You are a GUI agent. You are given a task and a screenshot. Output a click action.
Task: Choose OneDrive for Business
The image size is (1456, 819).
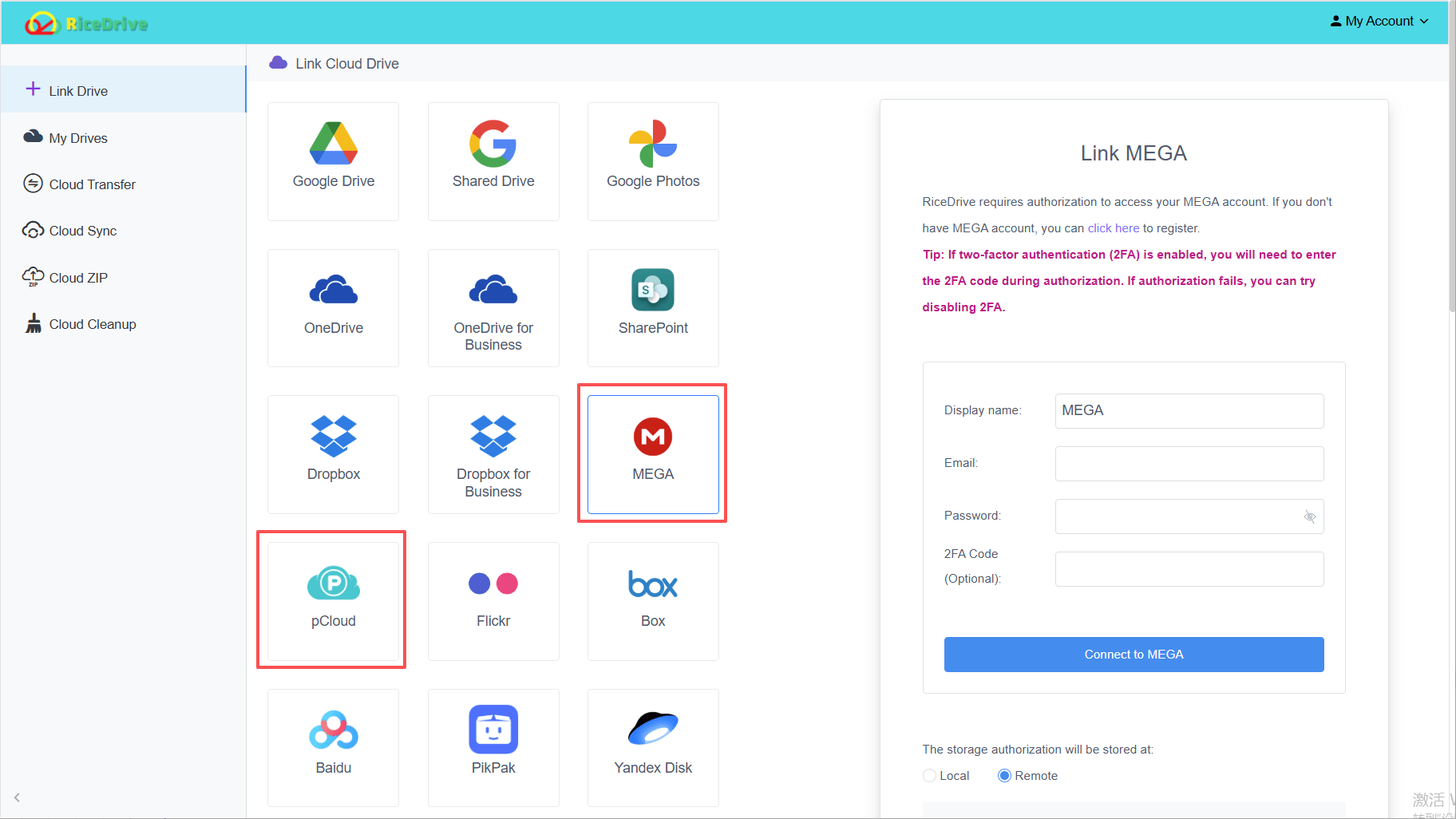click(x=493, y=308)
